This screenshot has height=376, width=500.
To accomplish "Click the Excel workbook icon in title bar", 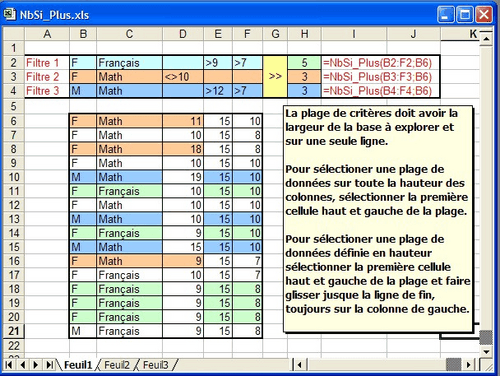I will click(10, 15).
